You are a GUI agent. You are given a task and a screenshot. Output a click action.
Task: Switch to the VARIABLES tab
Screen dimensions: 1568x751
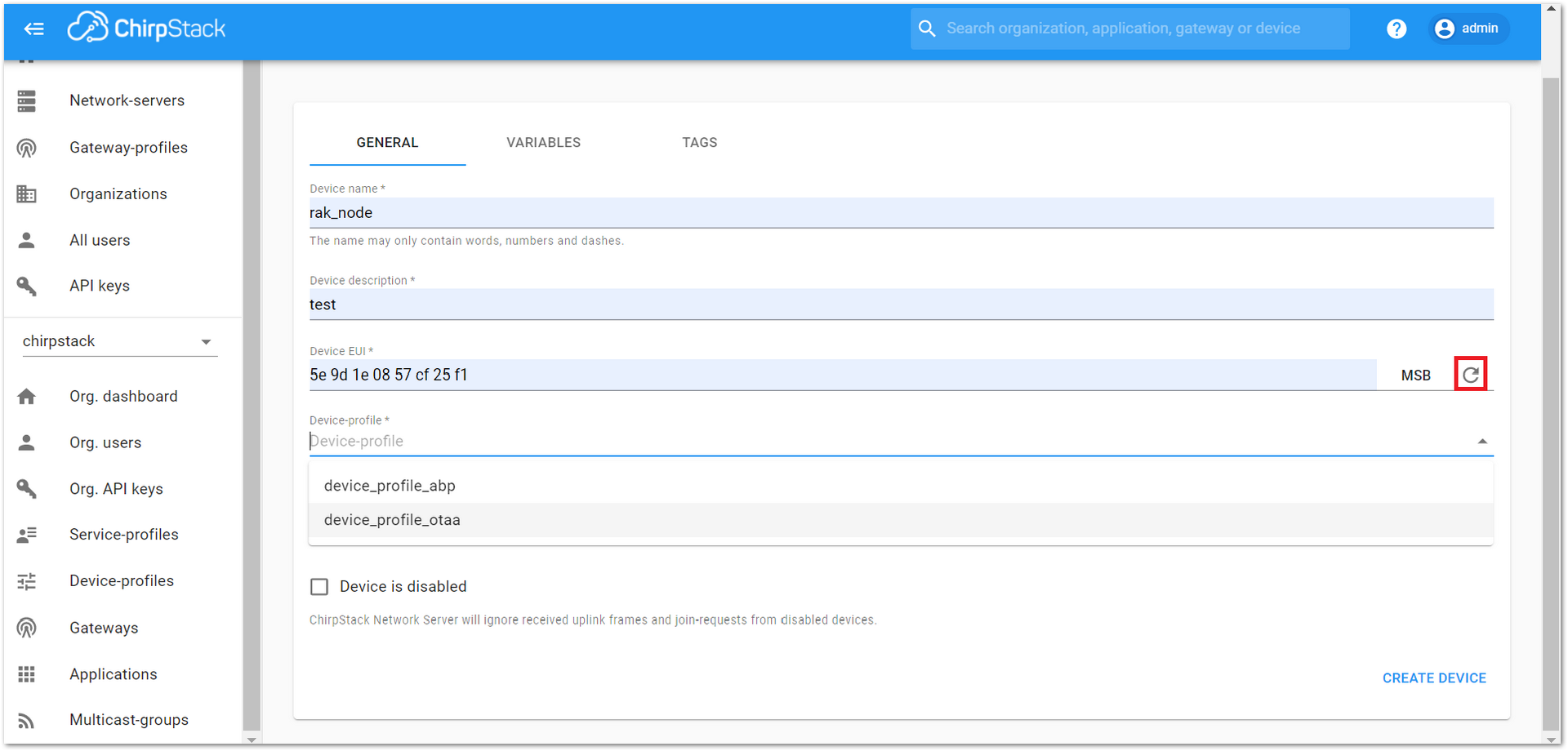point(543,143)
